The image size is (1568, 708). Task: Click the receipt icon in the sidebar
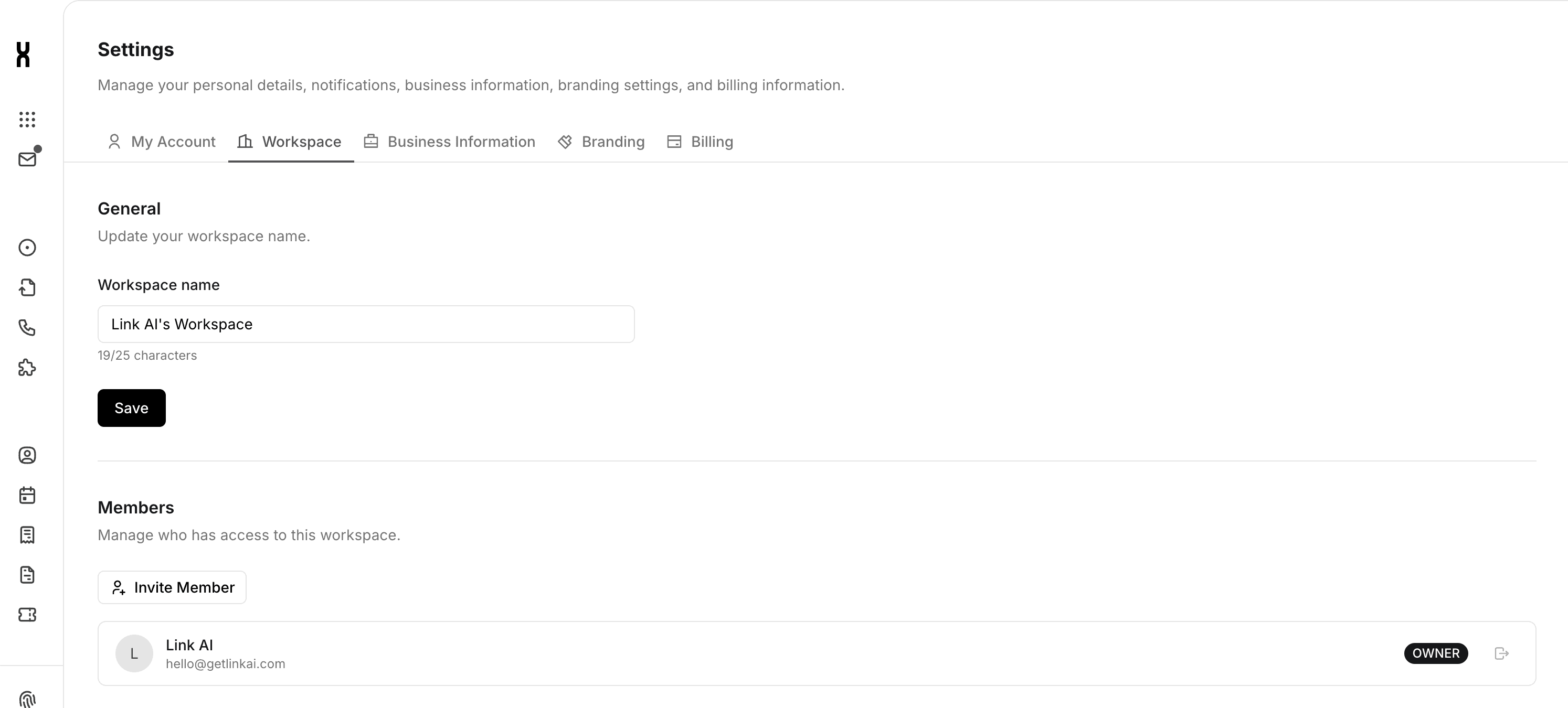click(x=27, y=535)
